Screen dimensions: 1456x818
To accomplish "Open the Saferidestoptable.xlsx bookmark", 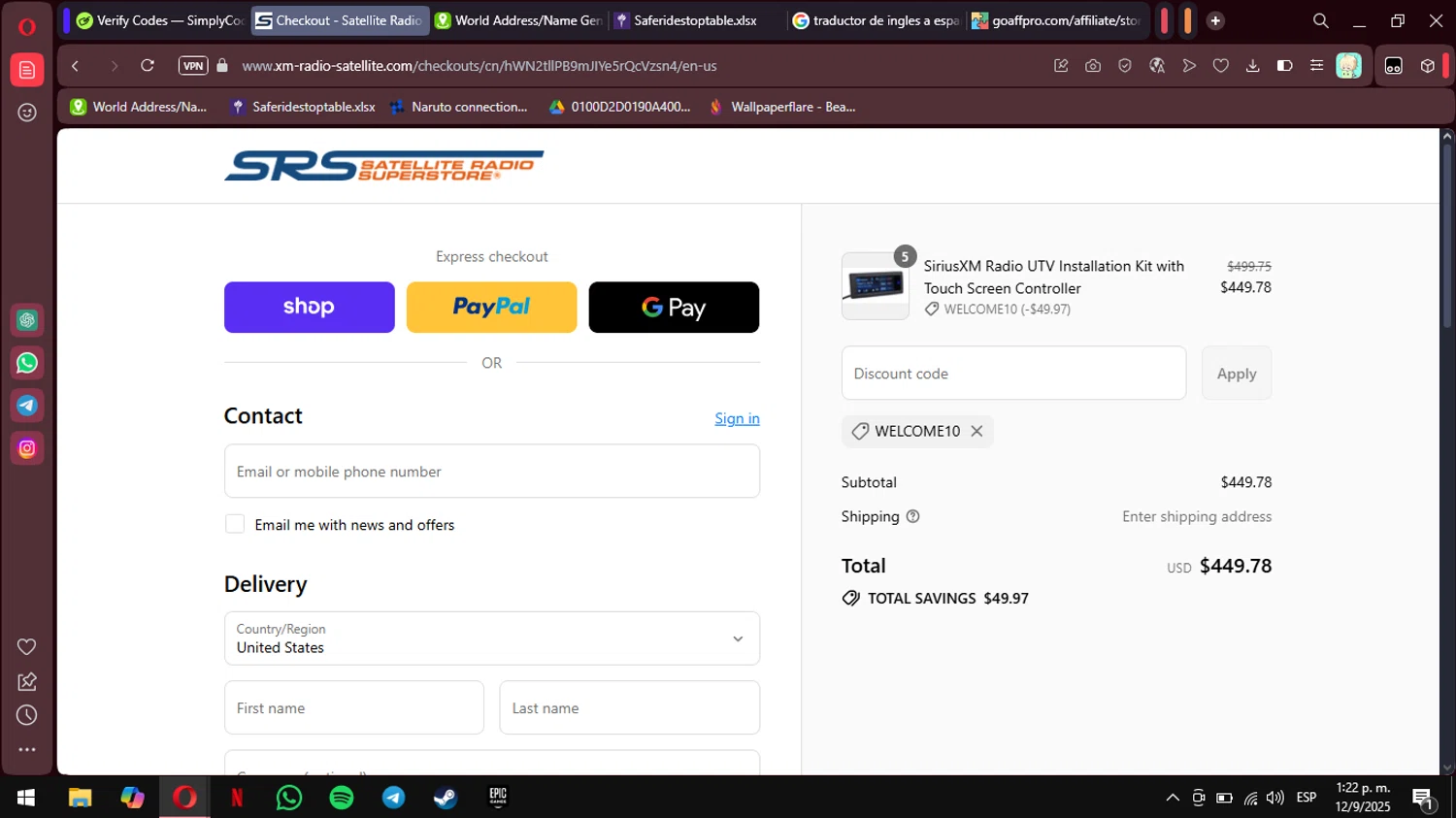I will point(303,107).
